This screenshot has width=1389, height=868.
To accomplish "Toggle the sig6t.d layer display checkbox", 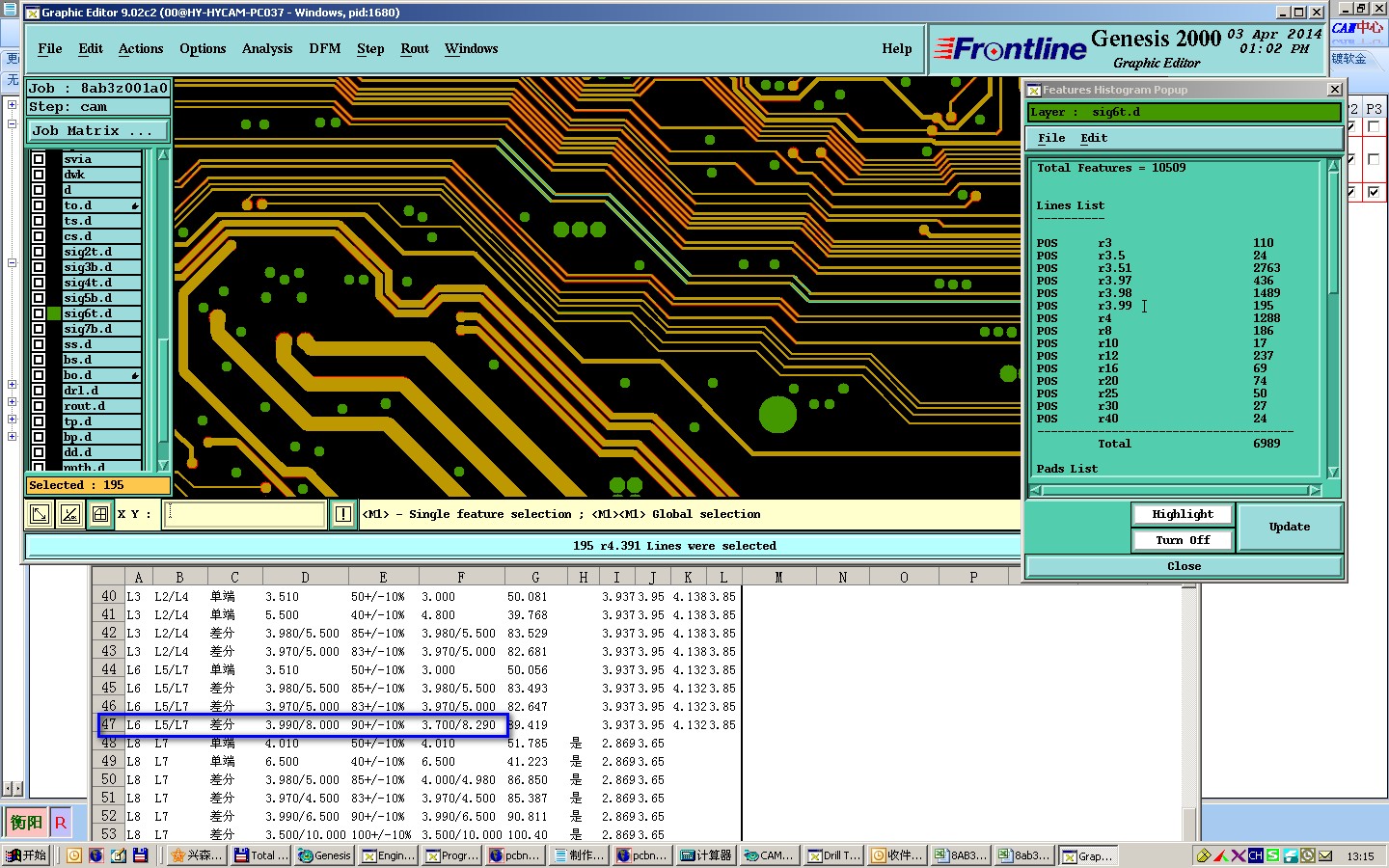I will coord(39,313).
